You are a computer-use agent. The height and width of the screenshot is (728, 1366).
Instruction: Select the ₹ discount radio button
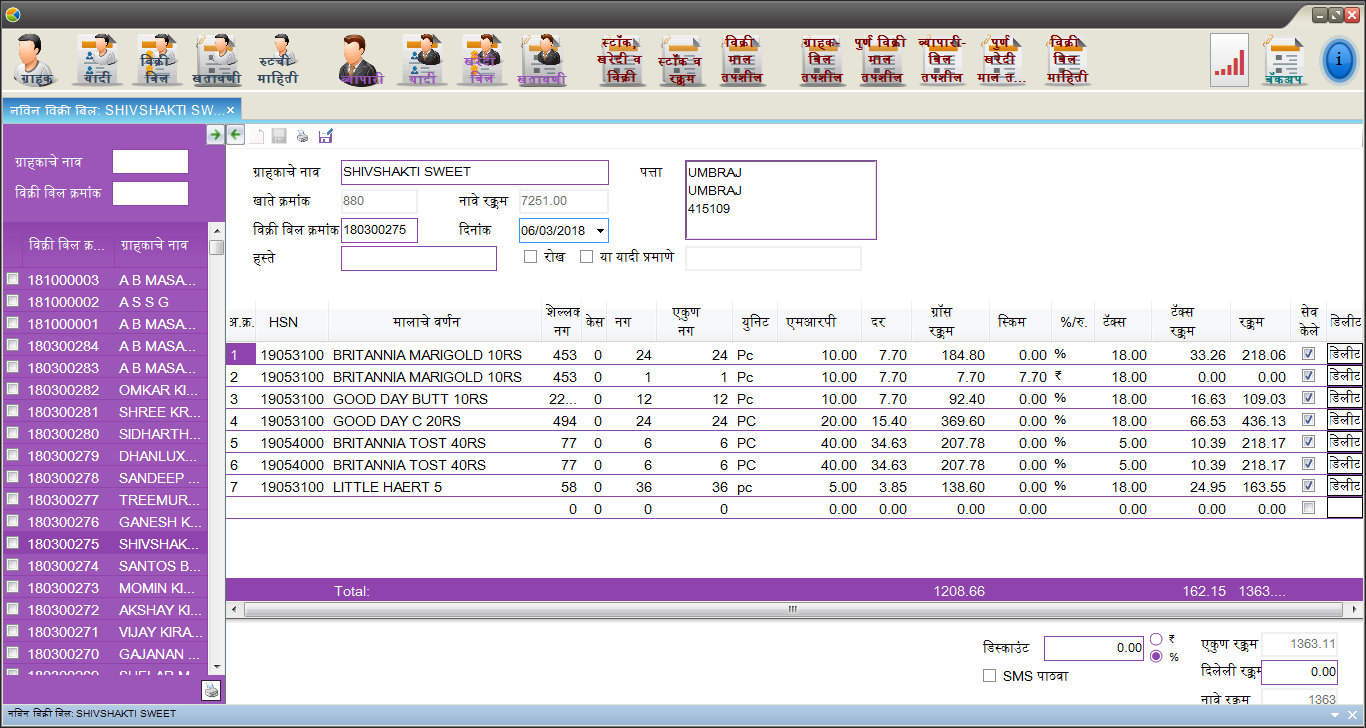[x=1157, y=639]
